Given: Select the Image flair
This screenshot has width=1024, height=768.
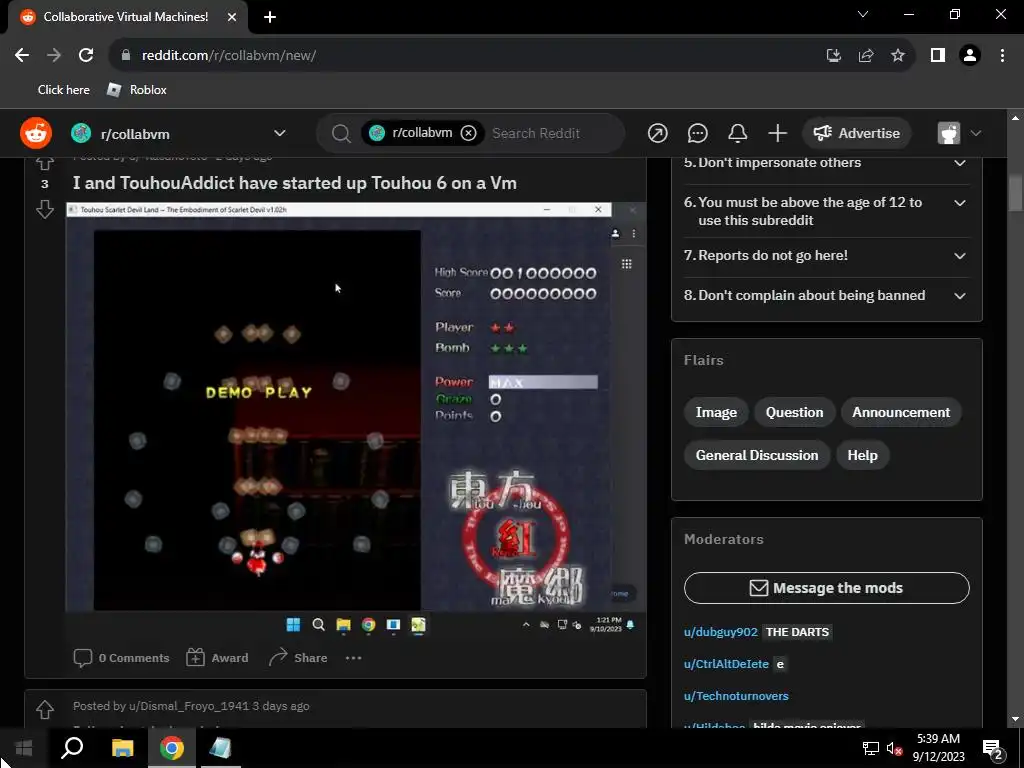Looking at the screenshot, I should coord(716,412).
